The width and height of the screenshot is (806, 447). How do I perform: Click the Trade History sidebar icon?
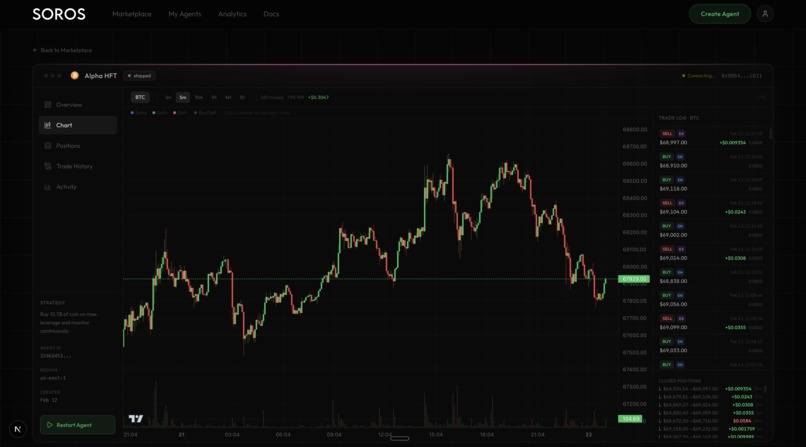click(x=47, y=166)
